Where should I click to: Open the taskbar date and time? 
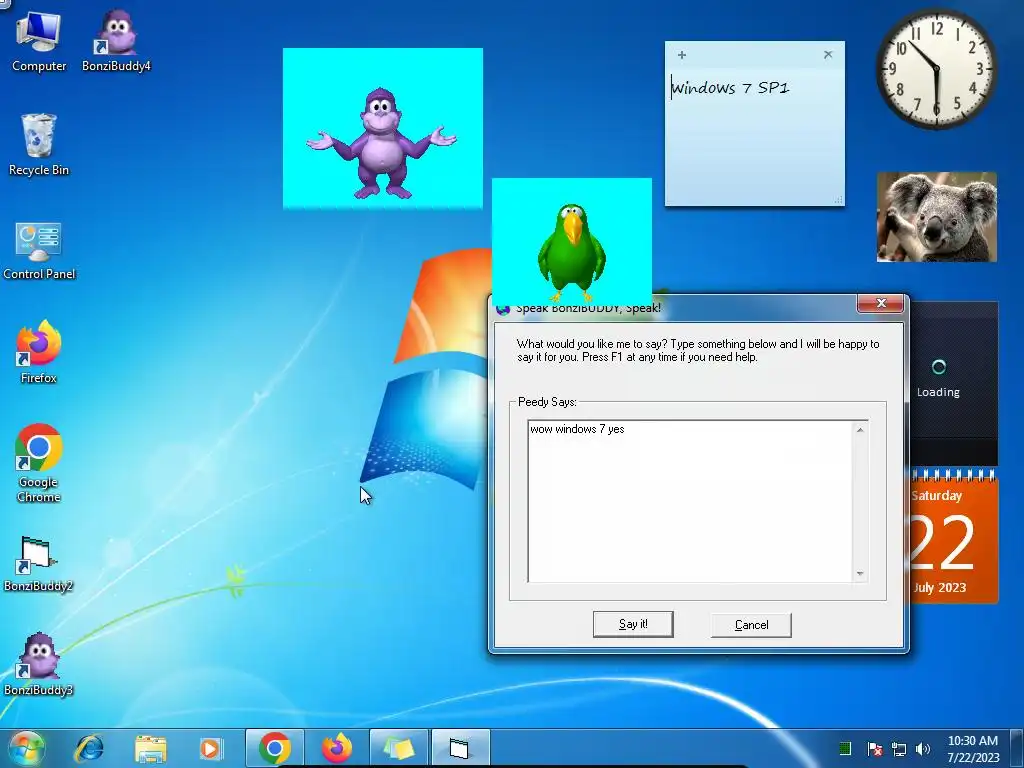click(973, 749)
